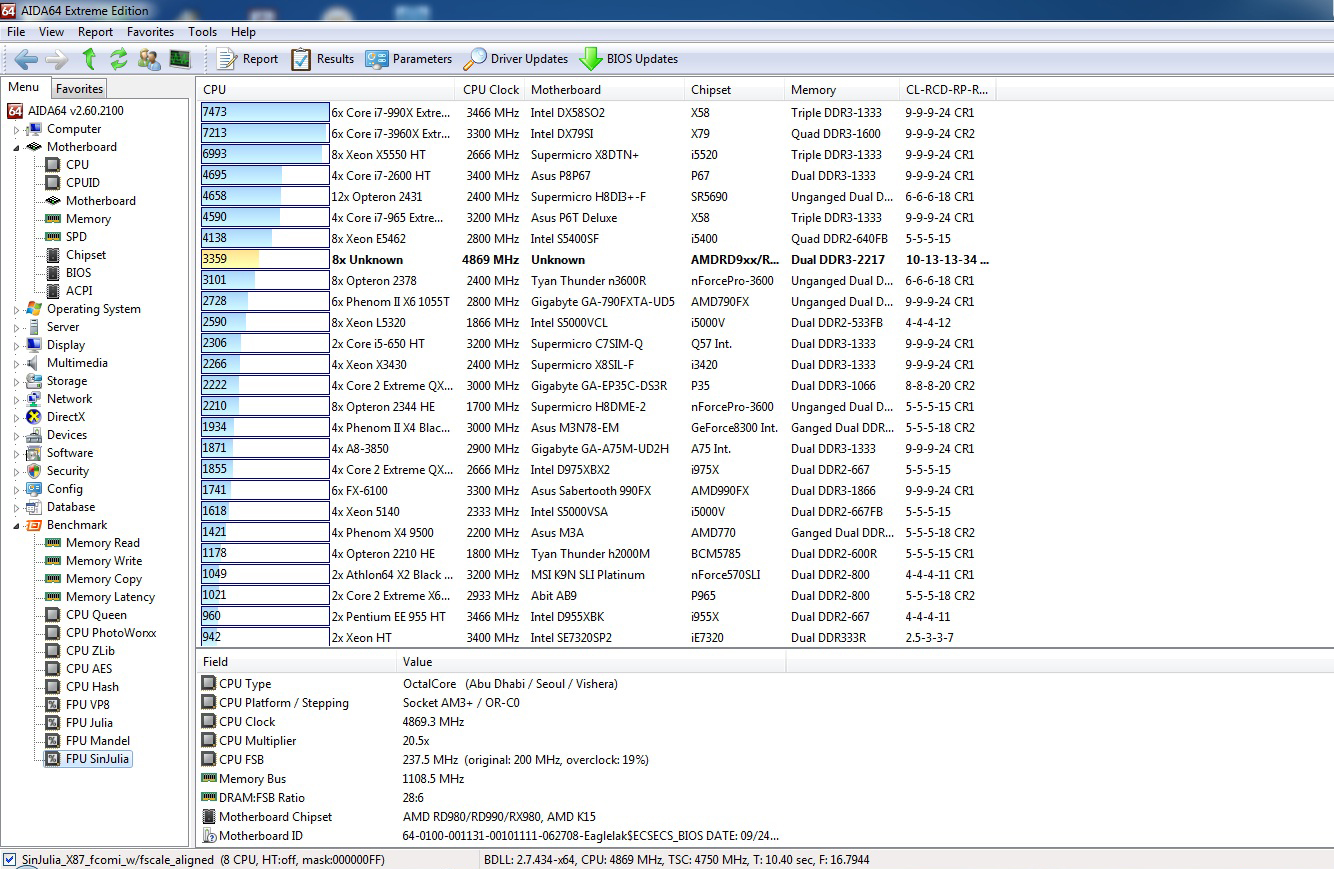Select the 7473 score bar row
Viewport: 1334px width, 869px height.
(x=265, y=113)
